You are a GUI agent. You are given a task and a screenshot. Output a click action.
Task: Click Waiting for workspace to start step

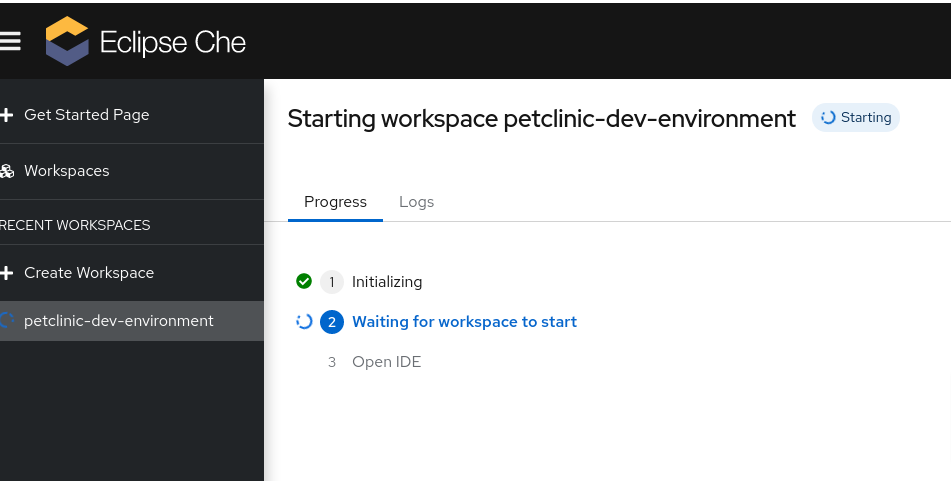(x=464, y=322)
